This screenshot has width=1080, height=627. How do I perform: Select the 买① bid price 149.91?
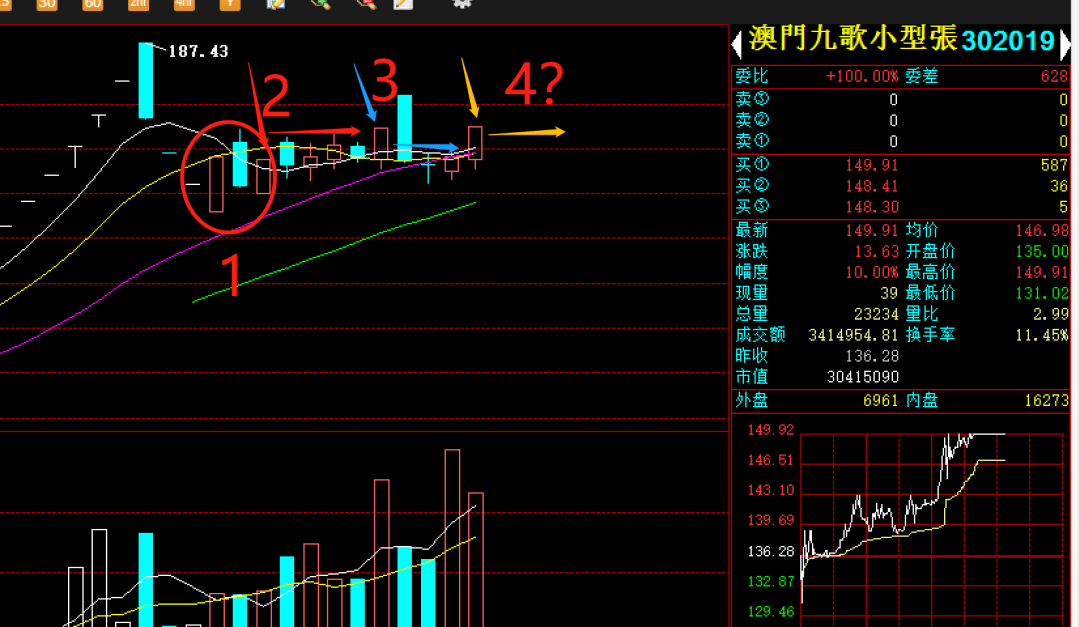click(871, 165)
